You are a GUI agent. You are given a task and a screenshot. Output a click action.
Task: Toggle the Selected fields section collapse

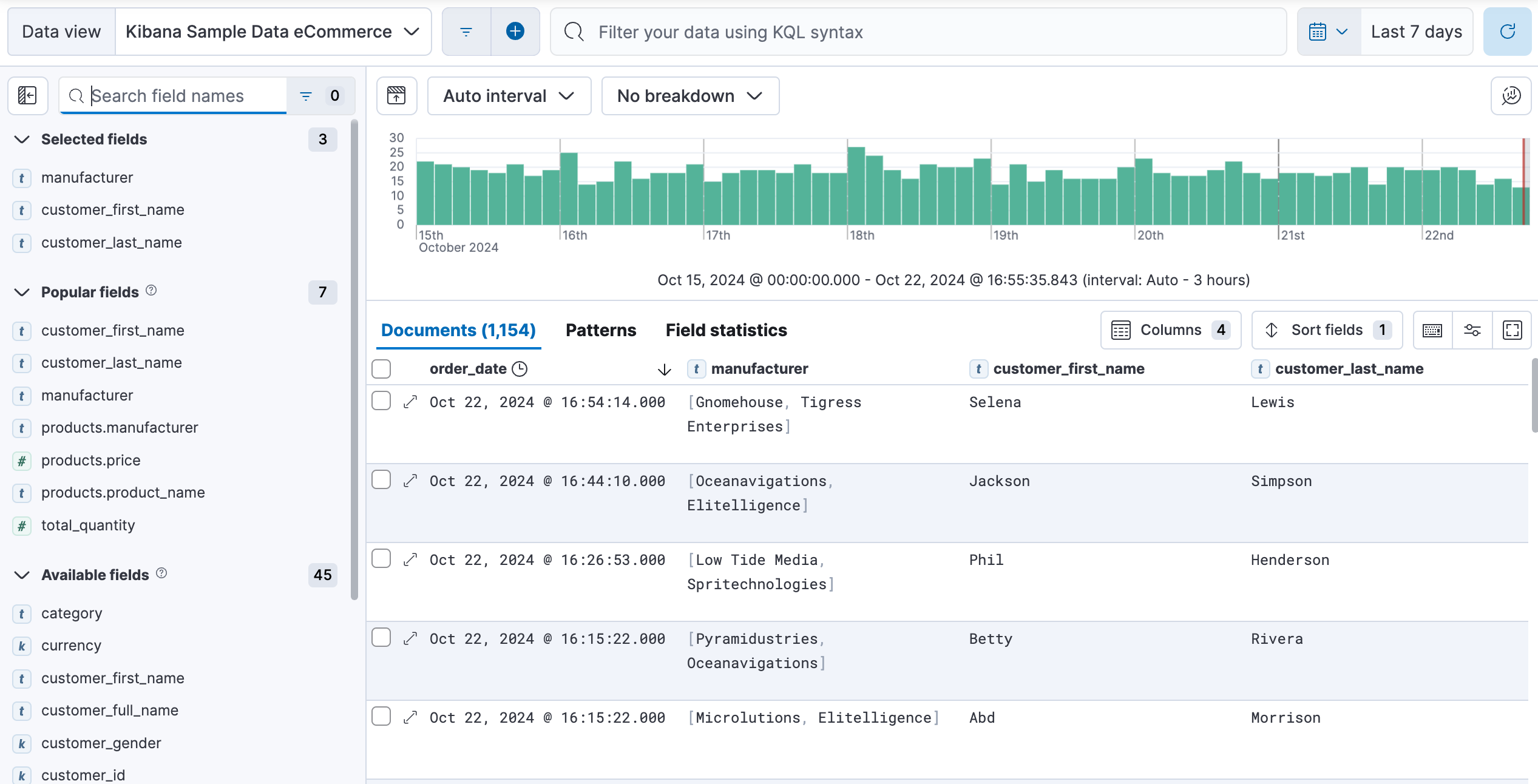(x=21, y=139)
